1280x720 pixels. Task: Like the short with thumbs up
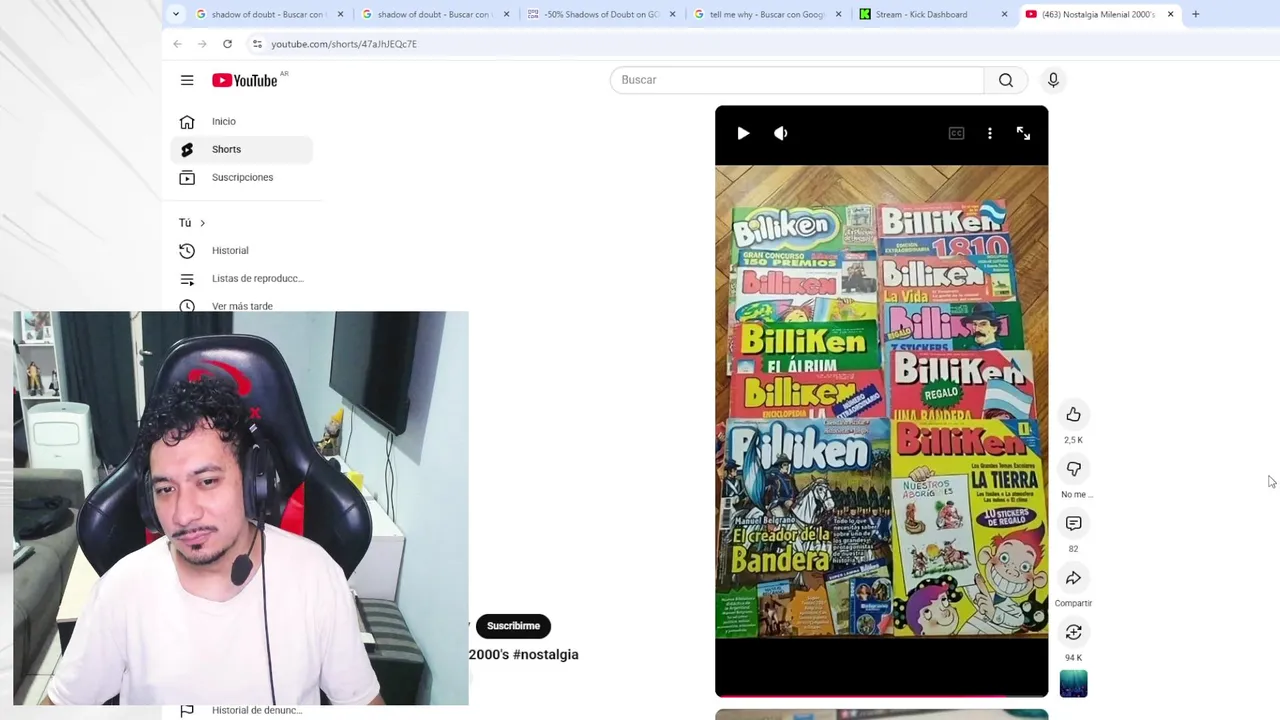tap(1073, 414)
